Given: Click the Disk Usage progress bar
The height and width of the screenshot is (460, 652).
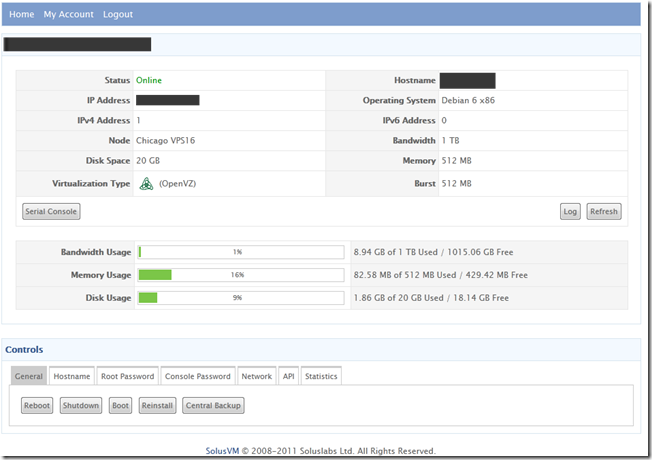Looking at the screenshot, I should 241,298.
